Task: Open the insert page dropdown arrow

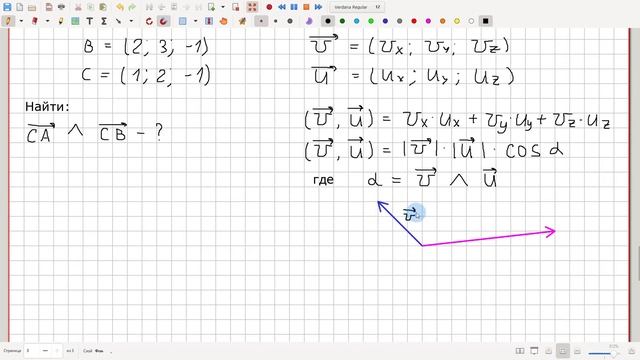Action: [x=223, y=7]
